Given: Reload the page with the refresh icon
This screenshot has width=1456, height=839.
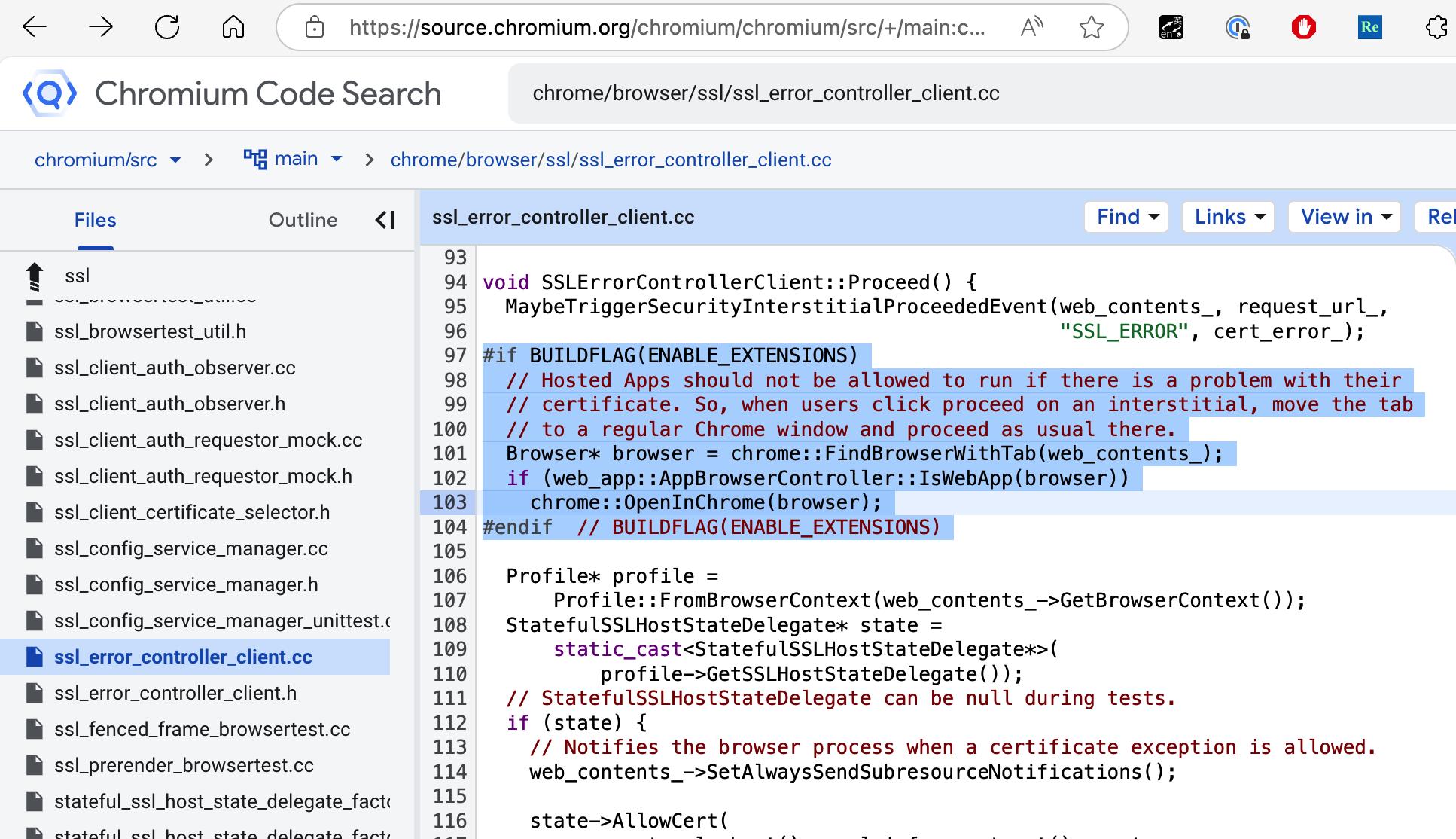Looking at the screenshot, I should tap(167, 28).
